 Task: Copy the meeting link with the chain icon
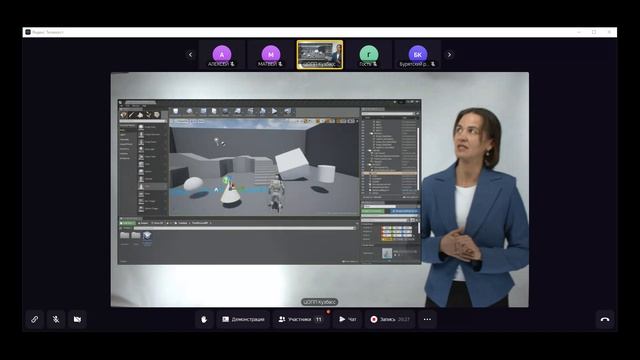click(35, 319)
